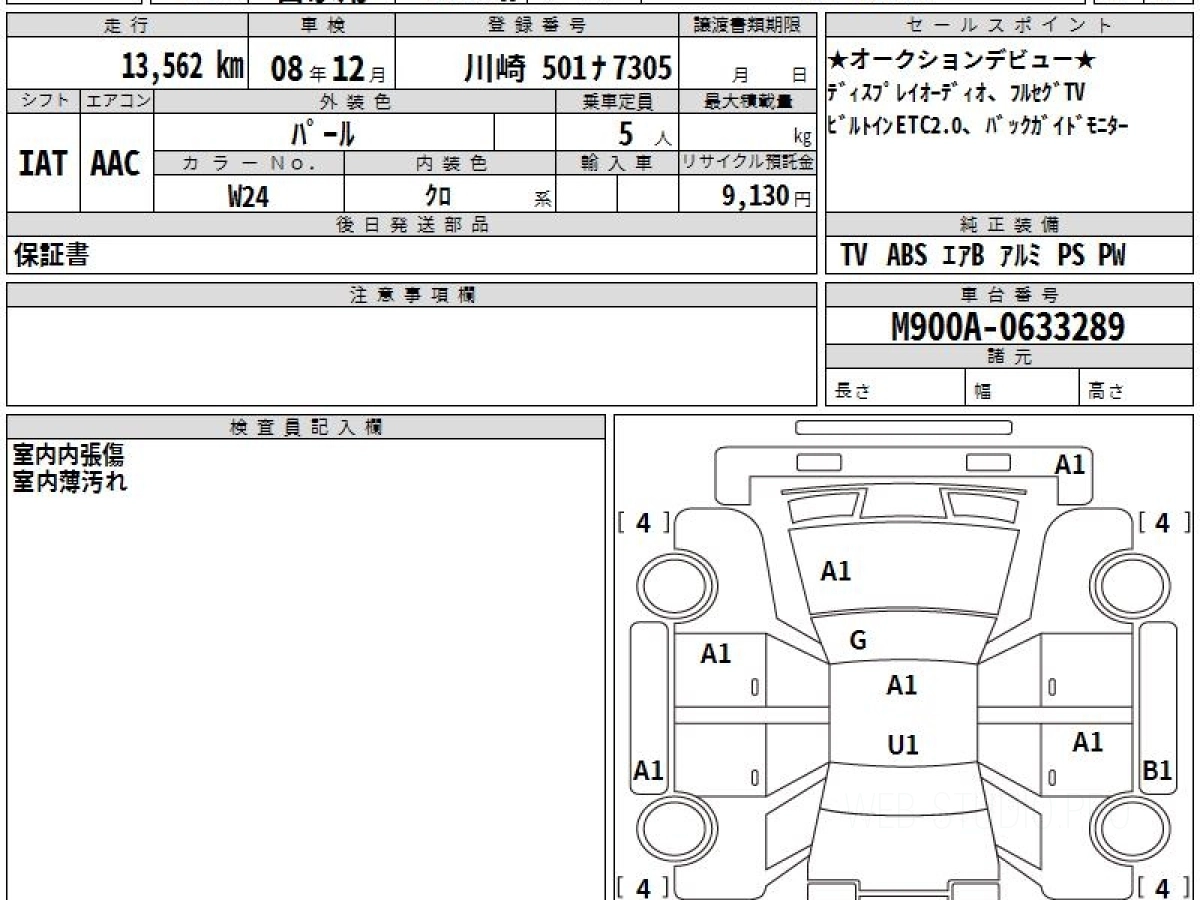Select inspector note 室内内張傷
The height and width of the screenshot is (900, 1200).
pos(69,456)
